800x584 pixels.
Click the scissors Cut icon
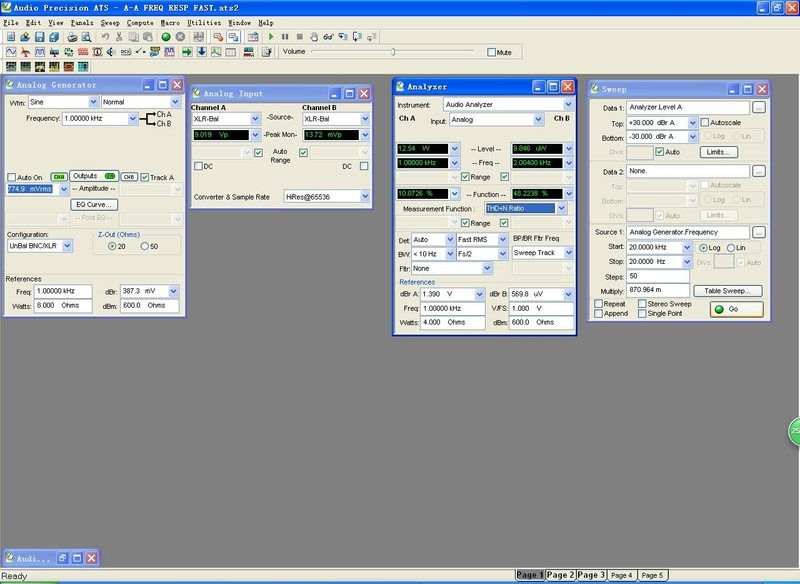click(x=119, y=37)
